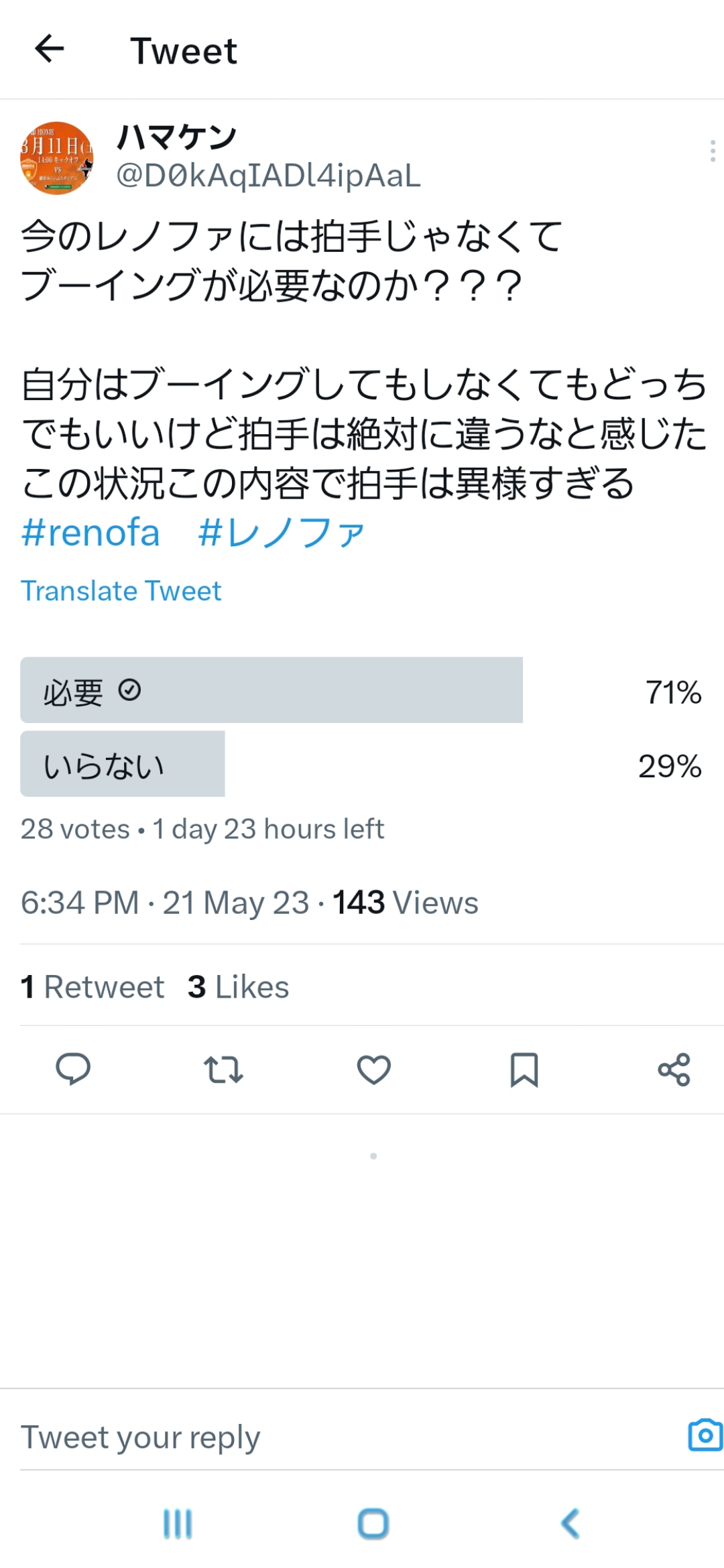Open the Android recent apps button
This screenshot has height=1568, width=724.
click(178, 1523)
